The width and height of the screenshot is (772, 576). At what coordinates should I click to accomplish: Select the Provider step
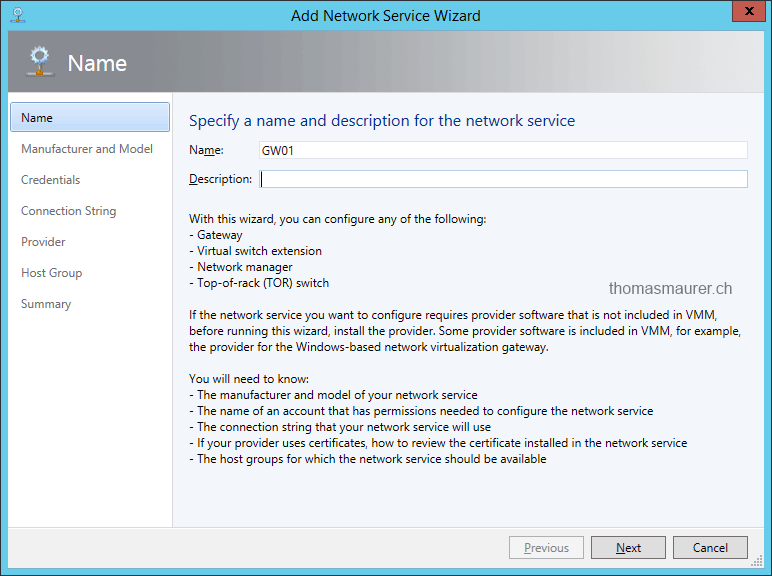[43, 242]
